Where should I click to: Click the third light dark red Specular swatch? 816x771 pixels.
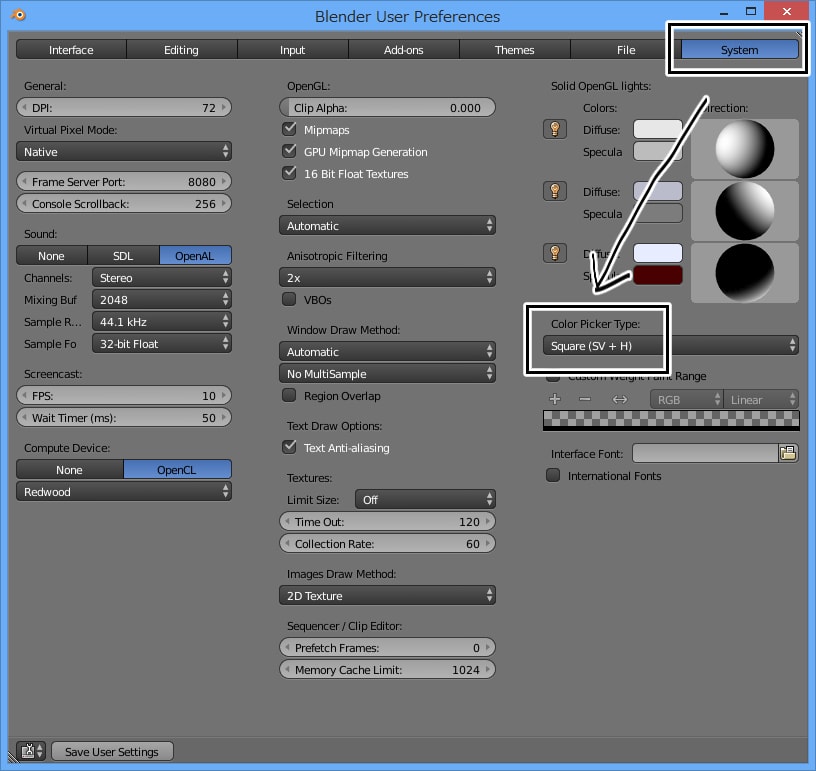coord(658,275)
